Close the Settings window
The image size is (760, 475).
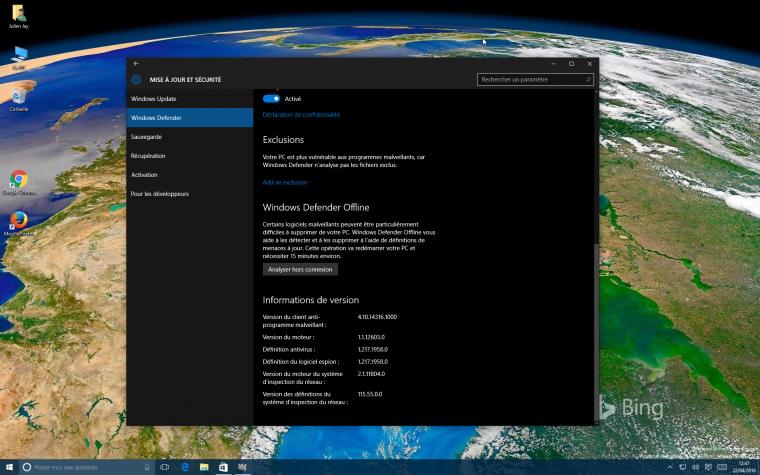[589, 63]
